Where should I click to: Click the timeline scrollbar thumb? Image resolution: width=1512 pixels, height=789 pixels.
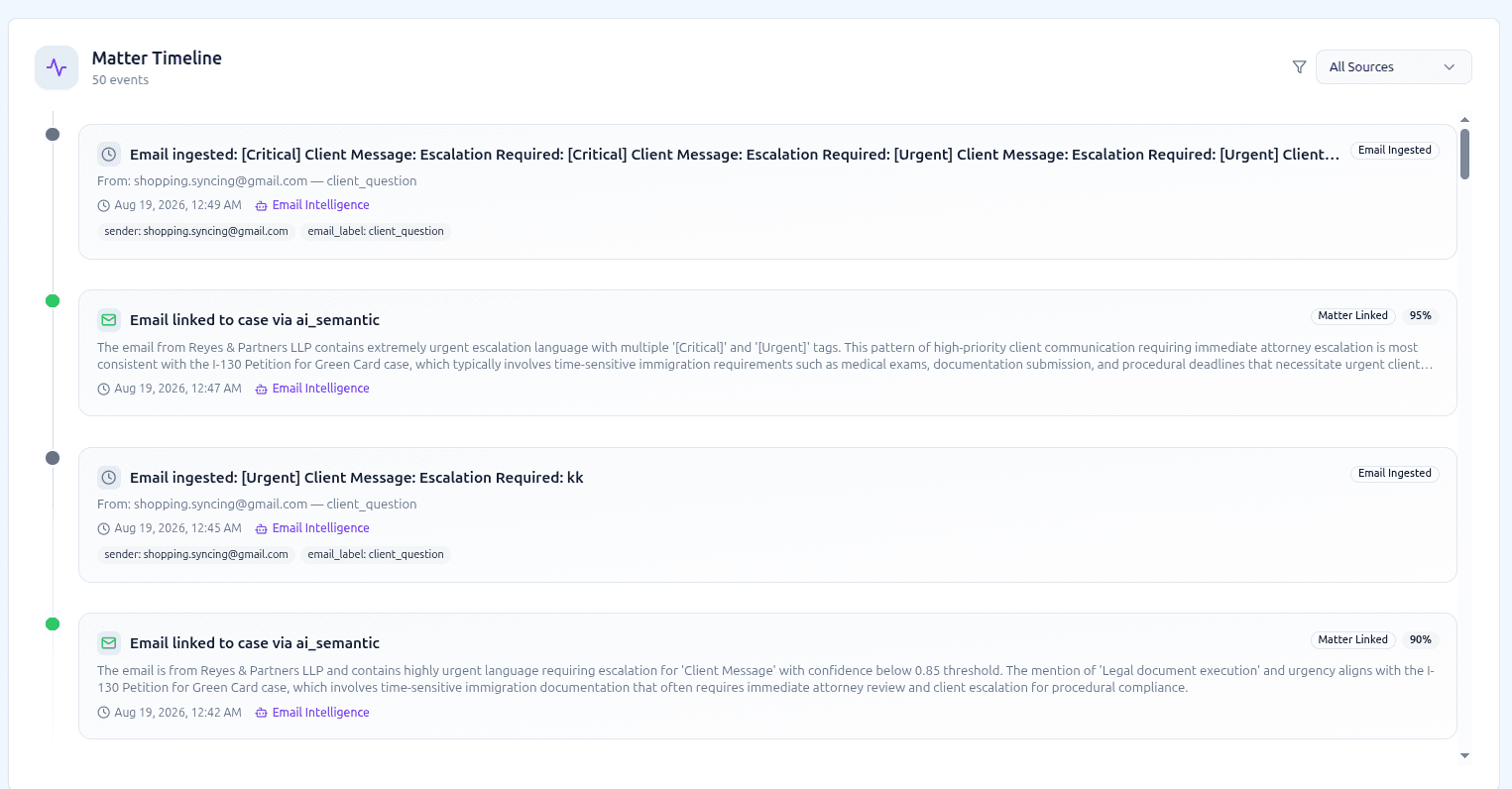click(1464, 154)
